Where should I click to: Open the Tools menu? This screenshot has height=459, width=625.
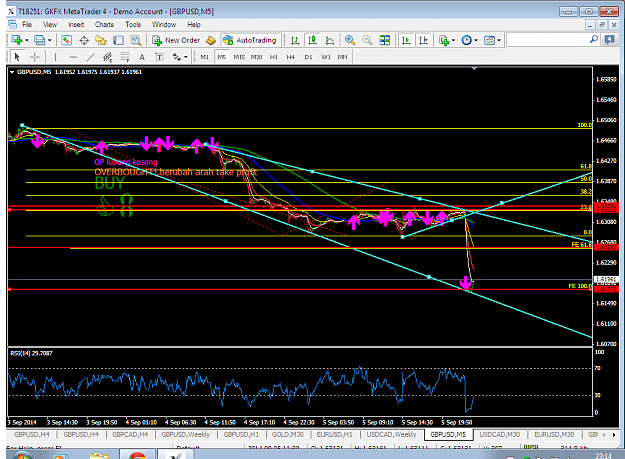click(133, 24)
